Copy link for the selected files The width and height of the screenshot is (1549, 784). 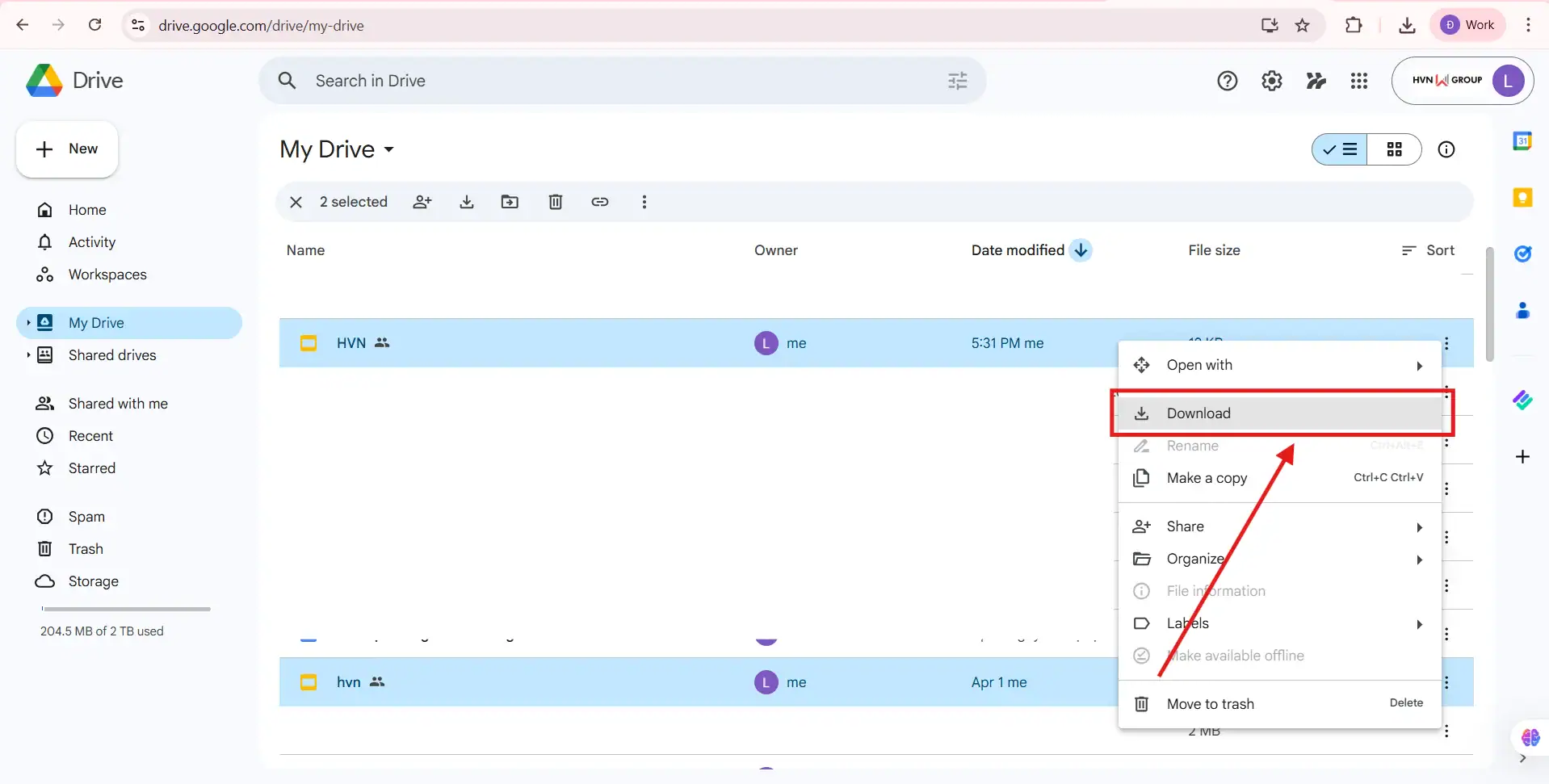(601, 202)
